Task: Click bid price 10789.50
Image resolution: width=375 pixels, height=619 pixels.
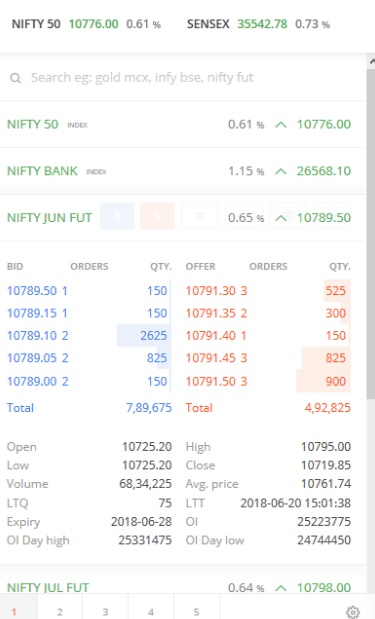Action: tap(32, 291)
